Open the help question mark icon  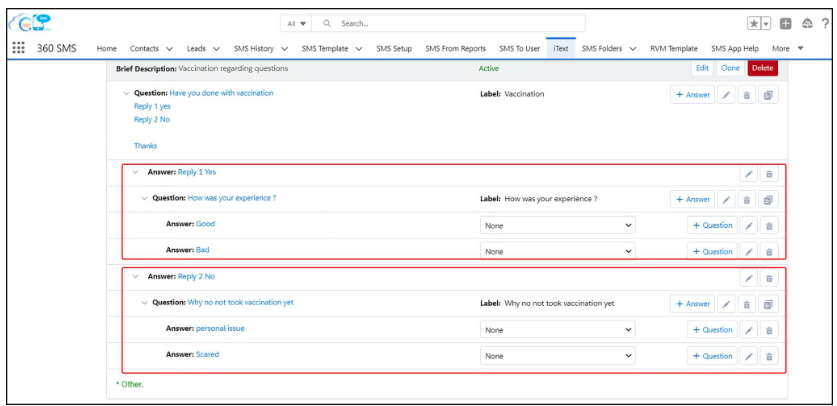824,23
